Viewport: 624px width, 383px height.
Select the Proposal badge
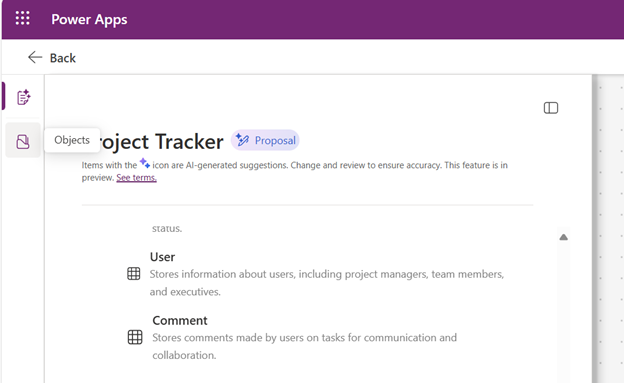tap(265, 140)
